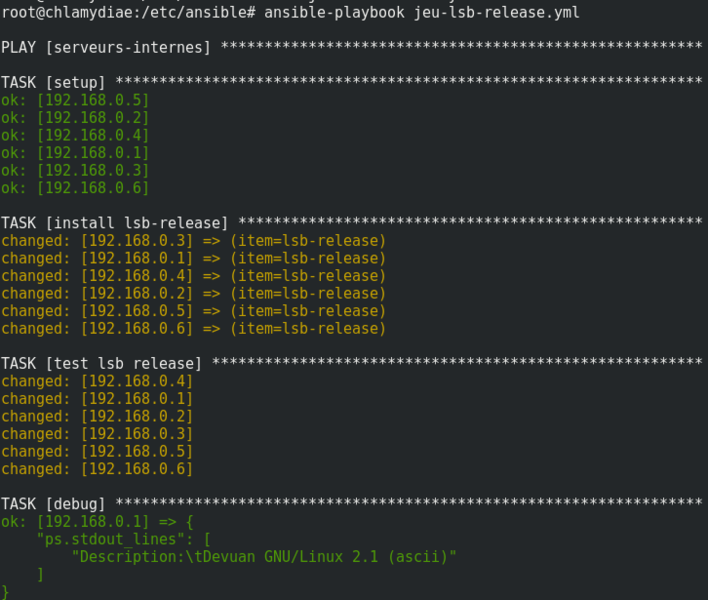This screenshot has height=600, width=708.
Task: Click the TASK [install lsb-release] header
Action: pos(115,223)
